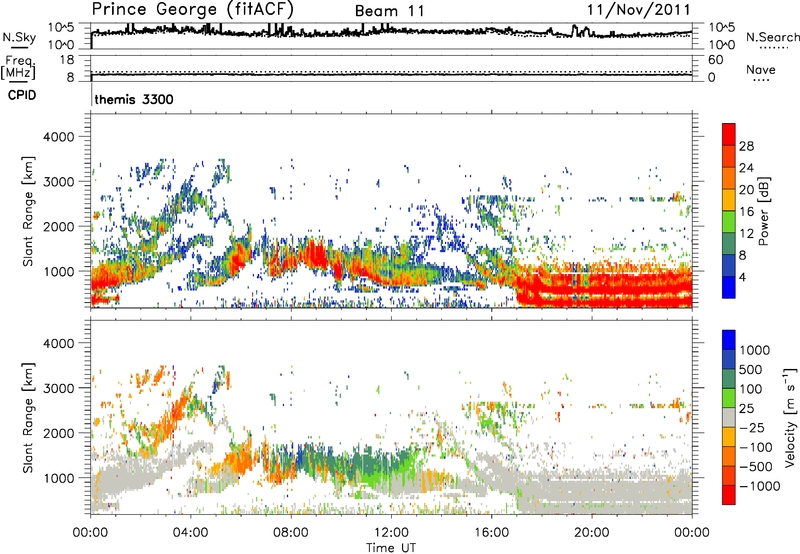Click the gray segment of the velocity colorbar
The height and width of the screenshot is (554, 800).
[x=729, y=417]
